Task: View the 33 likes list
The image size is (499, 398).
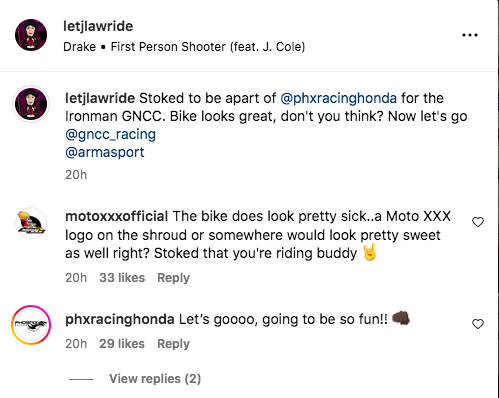Action: click(x=122, y=278)
